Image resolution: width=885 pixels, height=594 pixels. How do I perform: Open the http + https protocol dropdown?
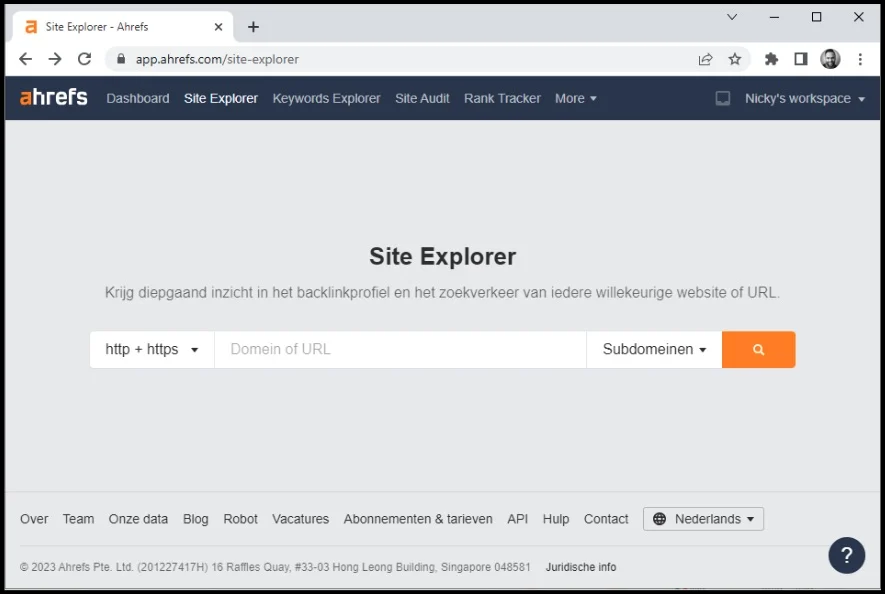pyautogui.click(x=152, y=350)
